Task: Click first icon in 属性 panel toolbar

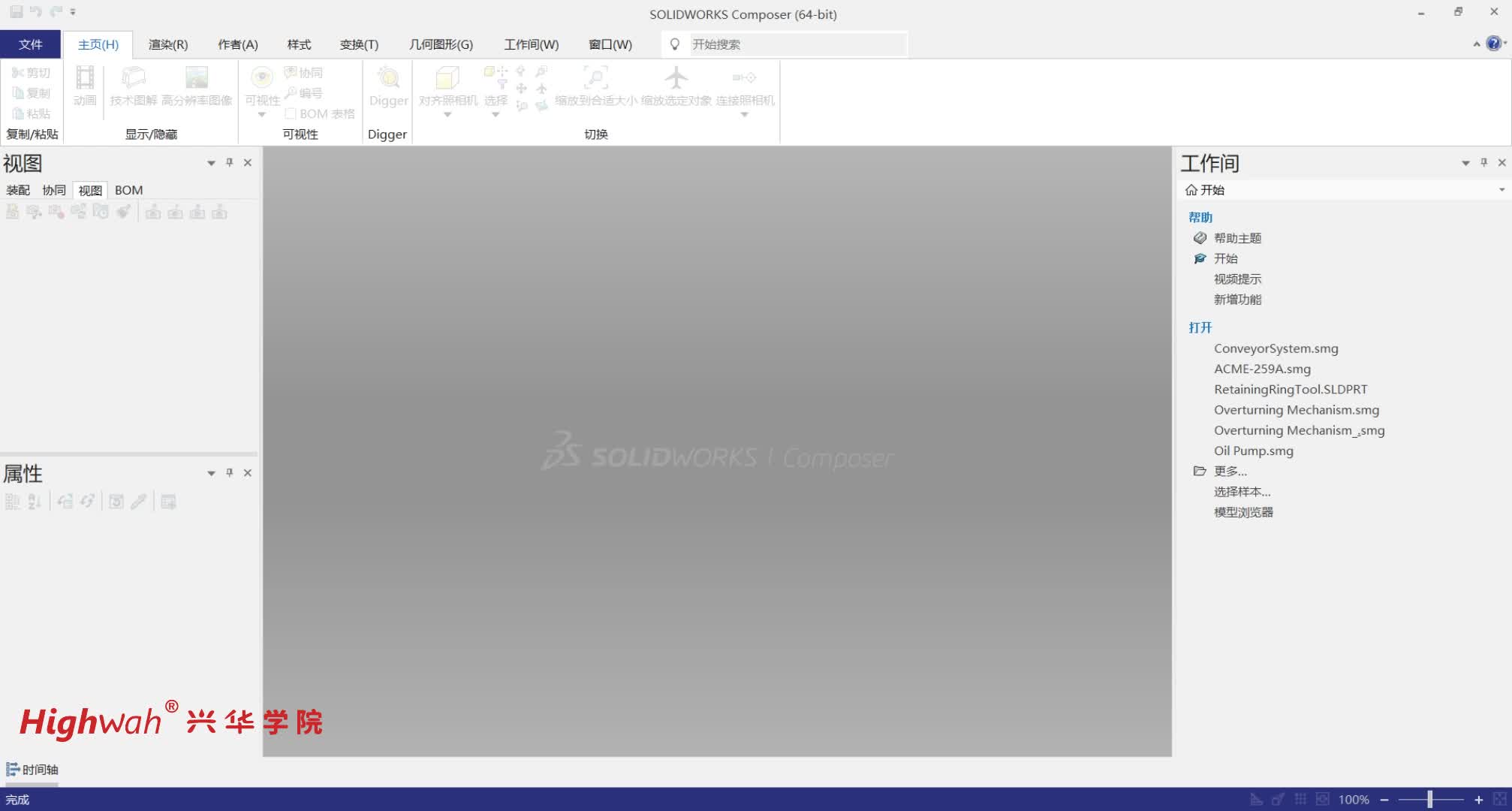Action: (12, 502)
